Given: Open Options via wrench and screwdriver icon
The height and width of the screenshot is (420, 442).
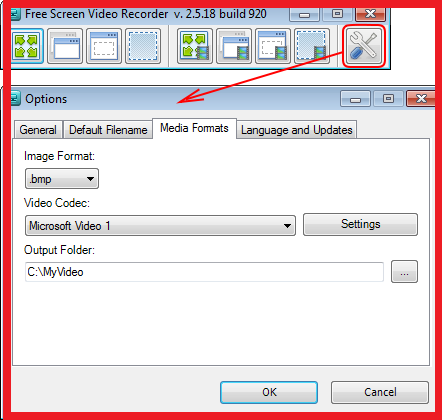Looking at the screenshot, I should pyautogui.click(x=364, y=46).
